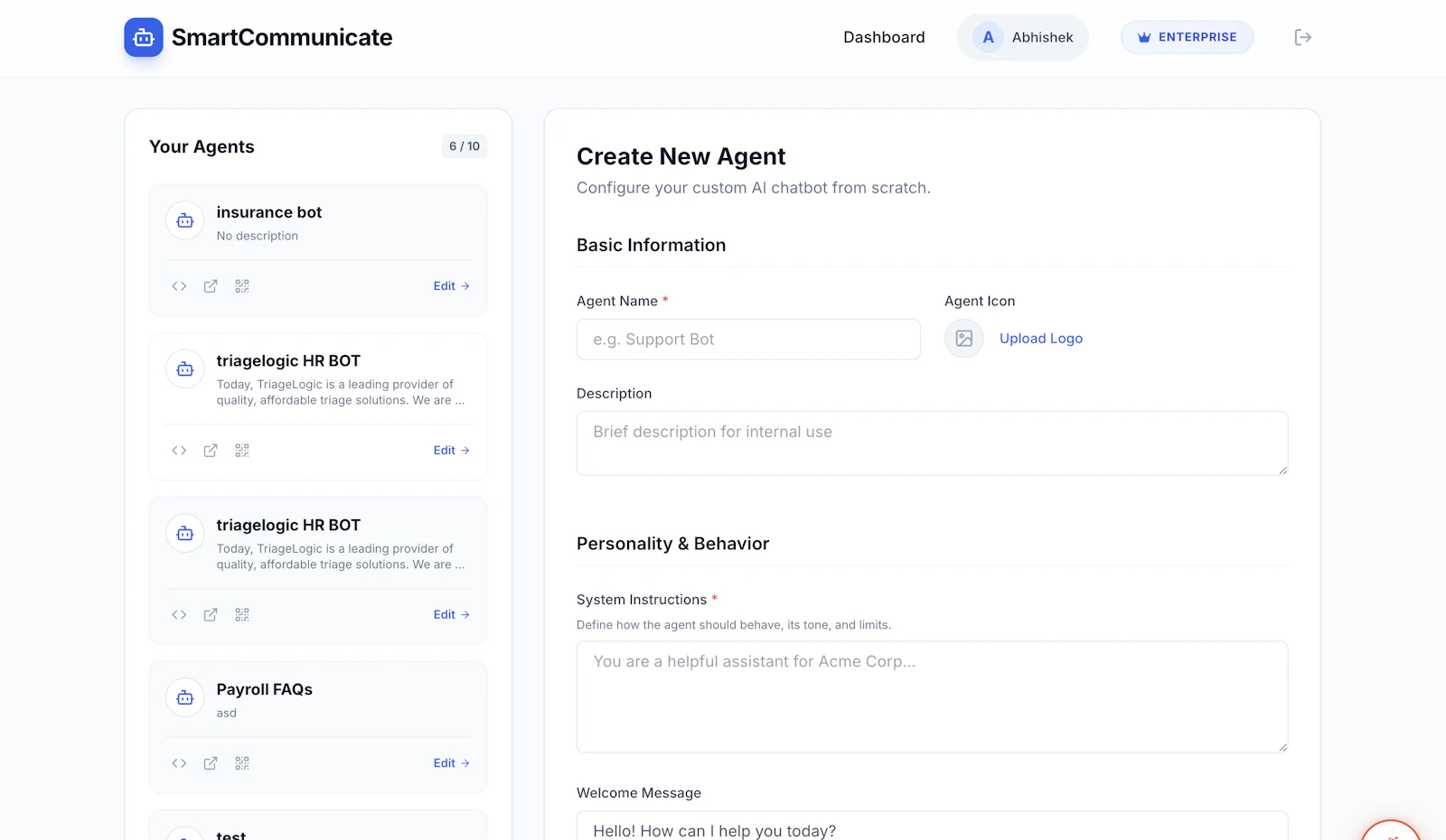Edit the Payroll FAQs agent

pyautogui.click(x=452, y=763)
